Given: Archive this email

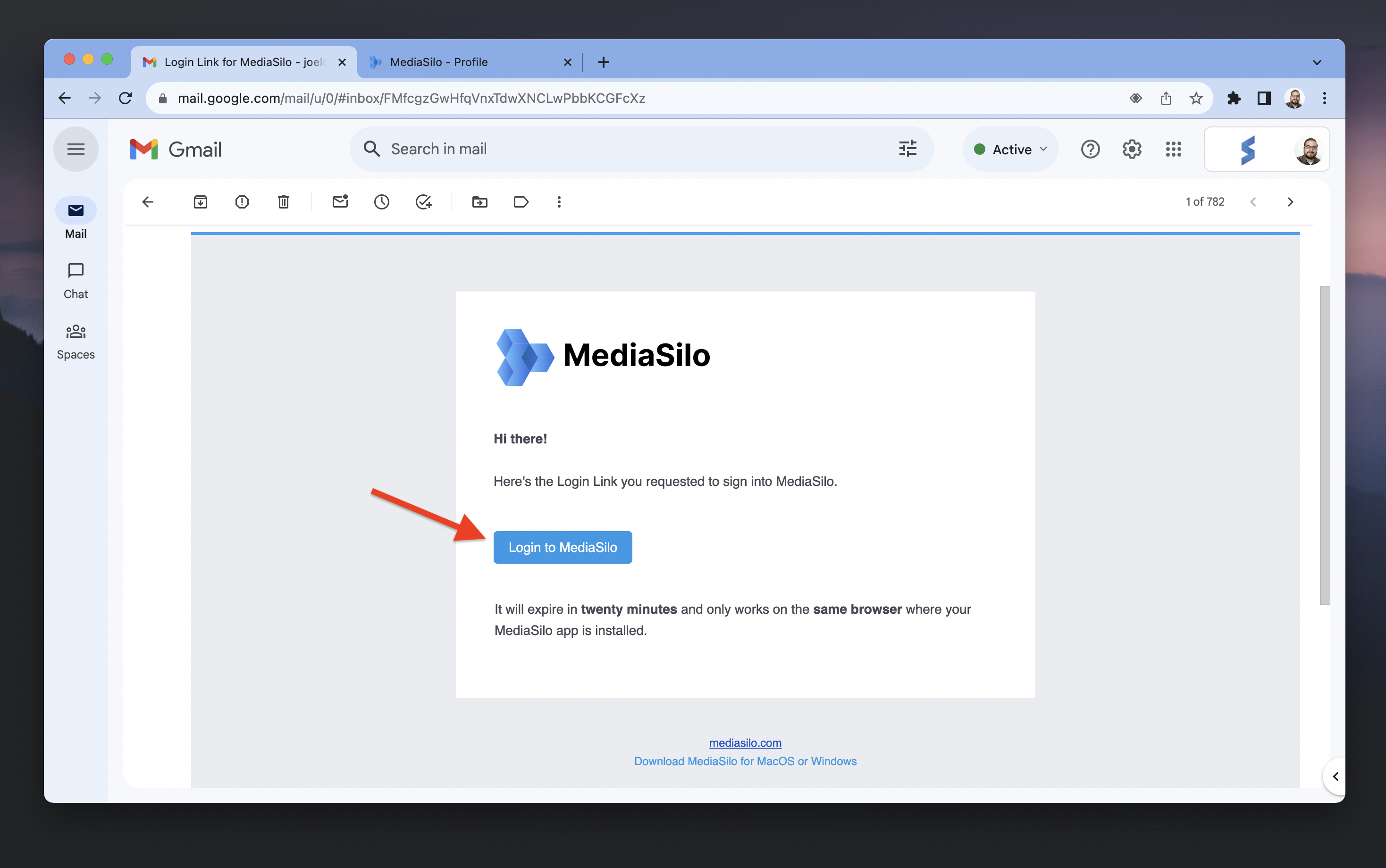Looking at the screenshot, I should click(201, 201).
